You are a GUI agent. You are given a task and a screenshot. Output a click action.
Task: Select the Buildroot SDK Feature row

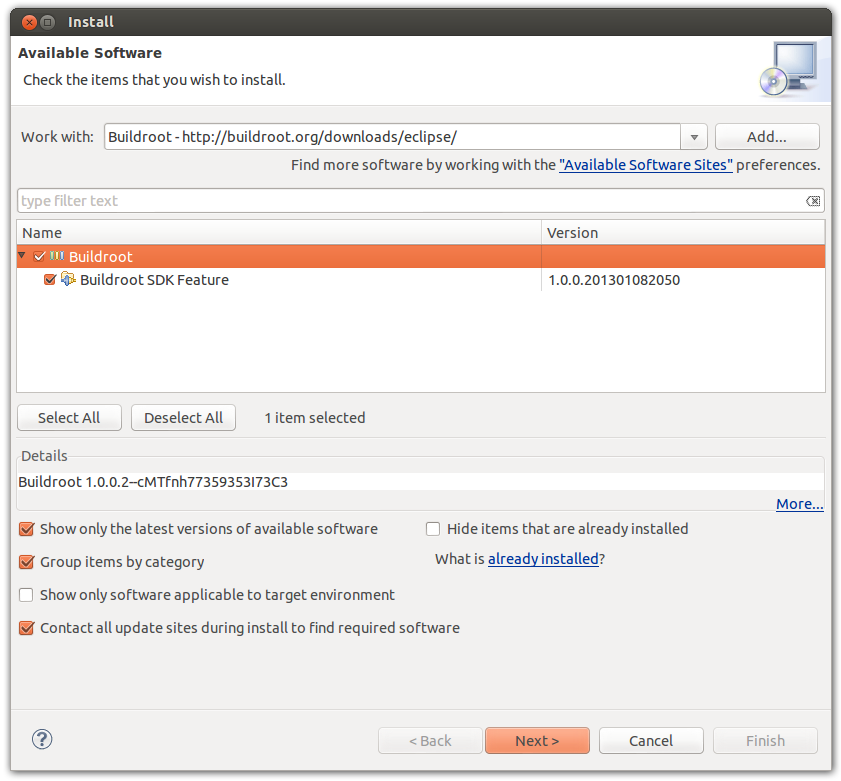click(421, 279)
